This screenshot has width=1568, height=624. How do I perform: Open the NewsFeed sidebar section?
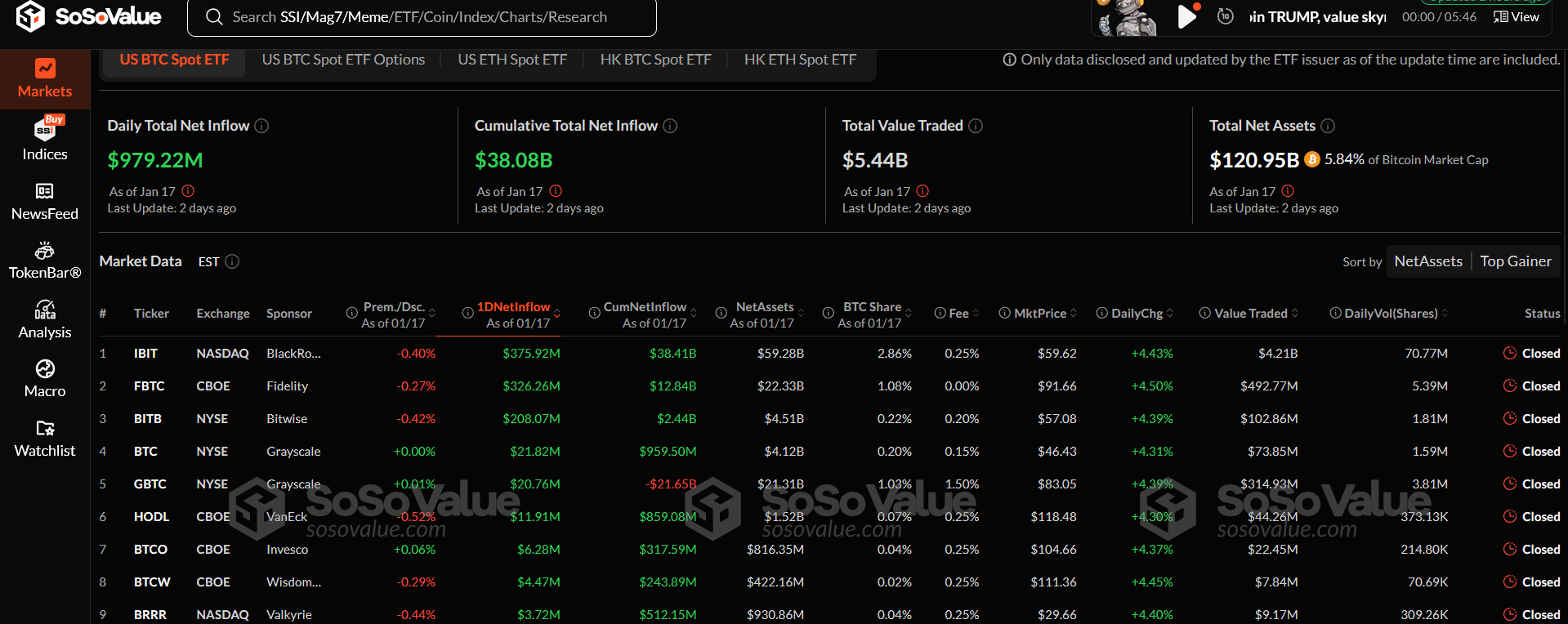click(45, 202)
